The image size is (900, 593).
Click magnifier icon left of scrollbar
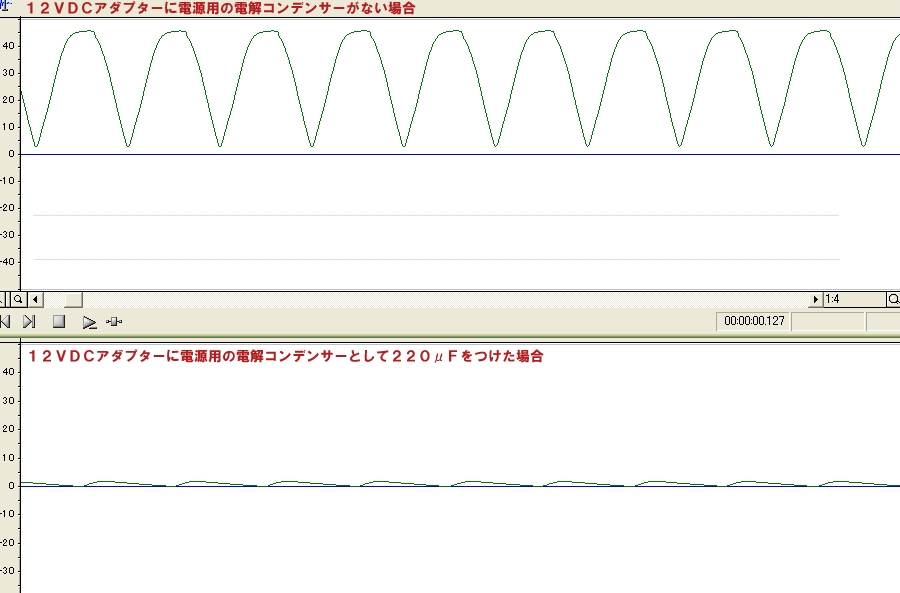point(18,299)
